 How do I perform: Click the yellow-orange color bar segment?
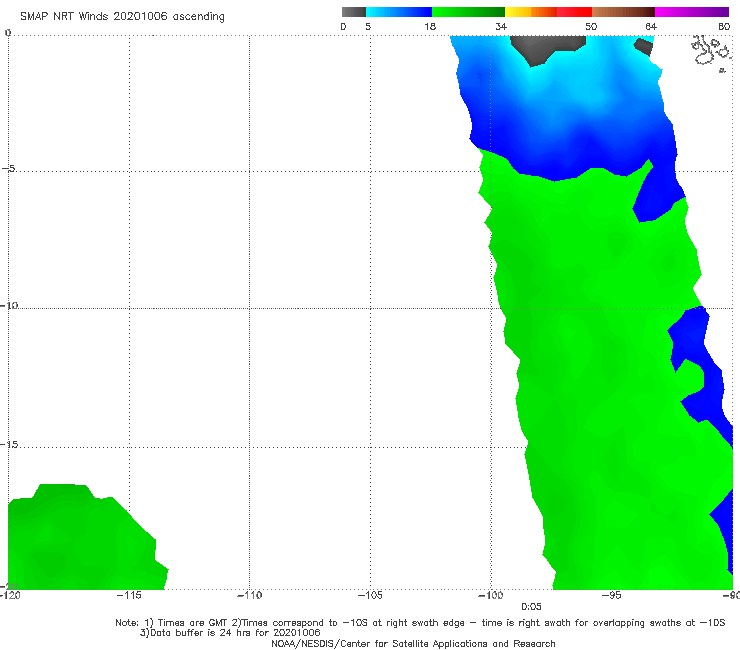pos(531,12)
